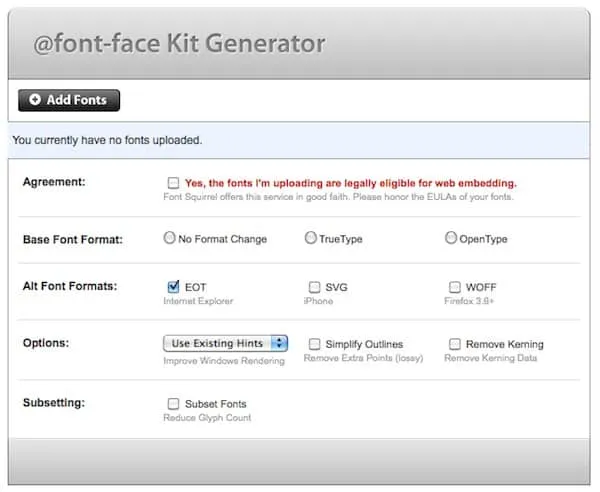Click the red agreement text label
Viewport: 600px width, 492px height.
[350, 183]
